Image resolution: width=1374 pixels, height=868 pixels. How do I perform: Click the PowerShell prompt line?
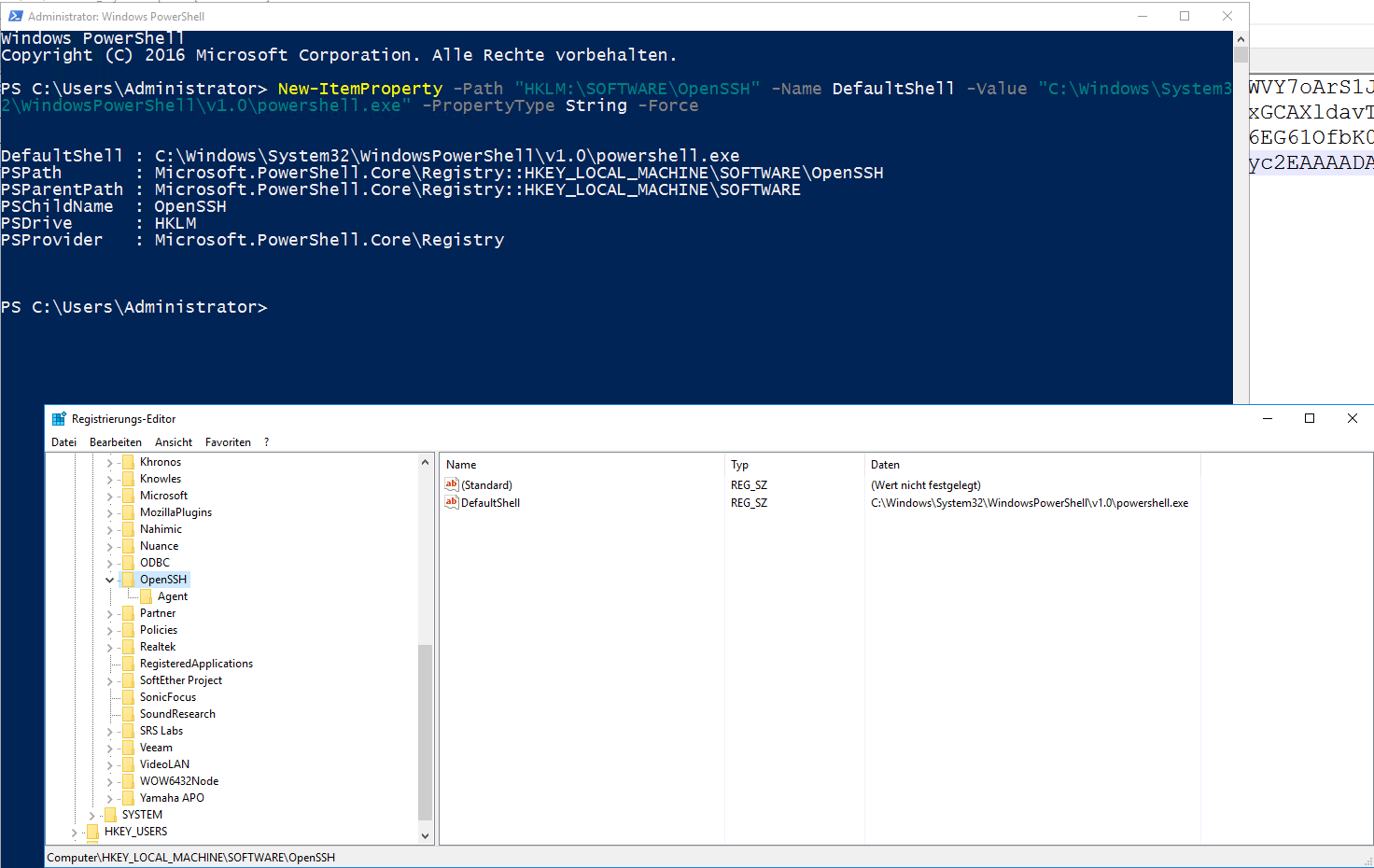[x=134, y=307]
